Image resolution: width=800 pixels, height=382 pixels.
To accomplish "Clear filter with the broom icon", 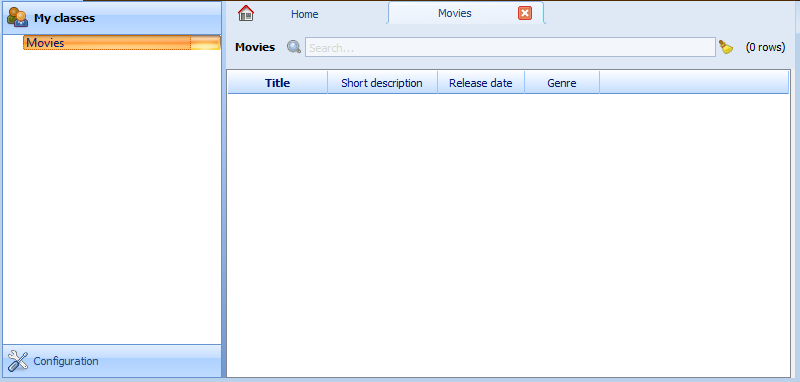I will coord(726,47).
